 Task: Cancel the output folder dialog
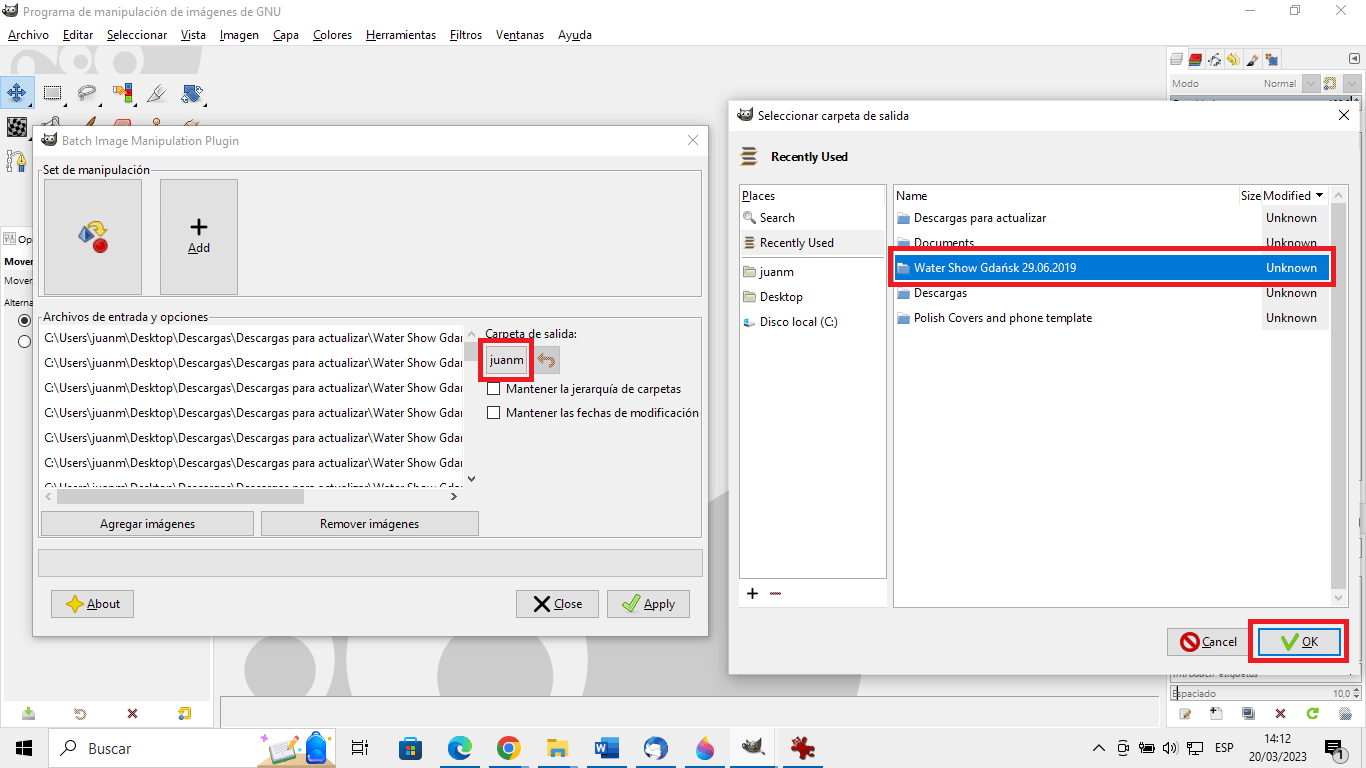pyautogui.click(x=1208, y=642)
